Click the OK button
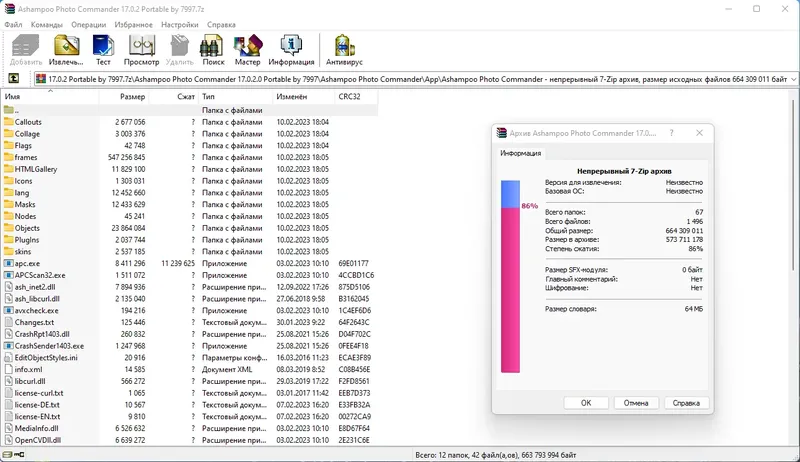This screenshot has height=462, width=800. [586, 403]
